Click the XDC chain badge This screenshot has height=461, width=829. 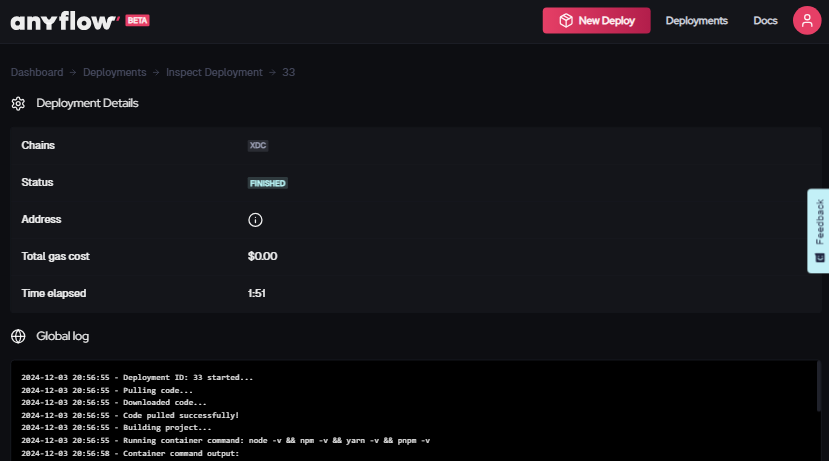tap(258, 146)
